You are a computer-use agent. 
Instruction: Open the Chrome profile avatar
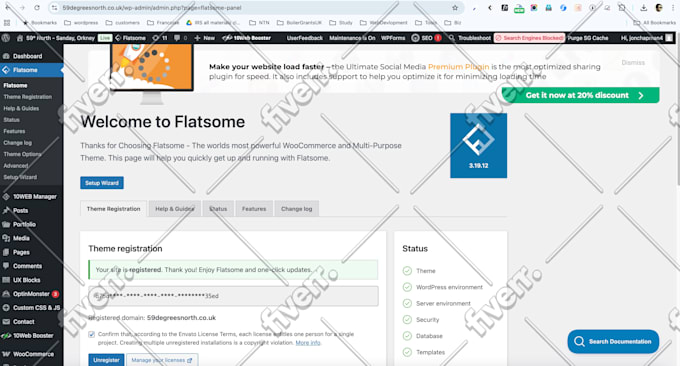coord(659,8)
